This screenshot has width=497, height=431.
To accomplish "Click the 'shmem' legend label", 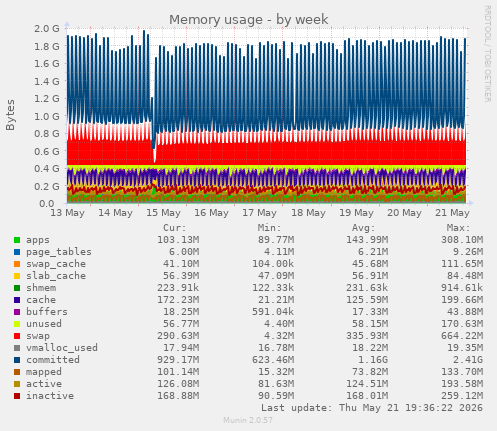I will (x=41, y=288).
